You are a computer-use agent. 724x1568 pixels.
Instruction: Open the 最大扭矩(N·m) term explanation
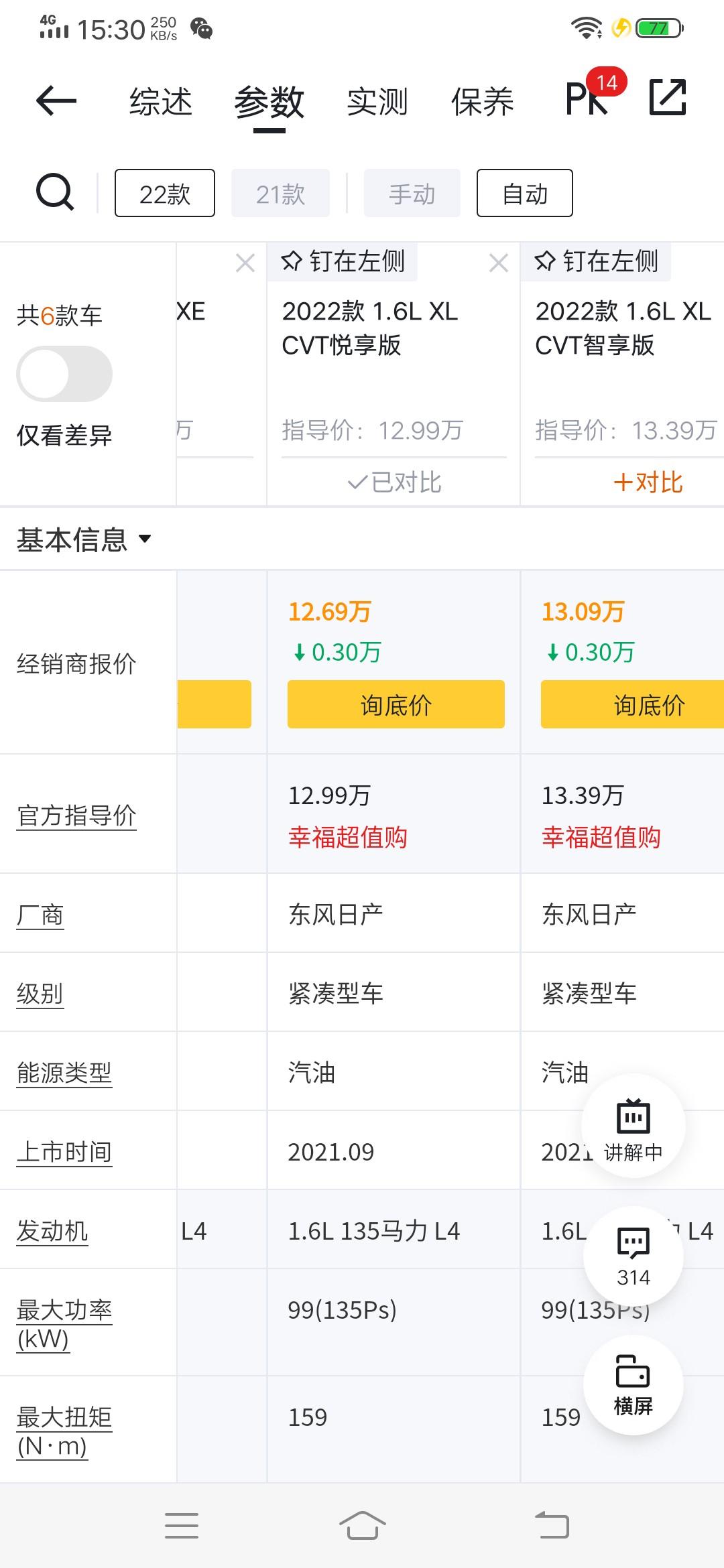click(x=64, y=1431)
